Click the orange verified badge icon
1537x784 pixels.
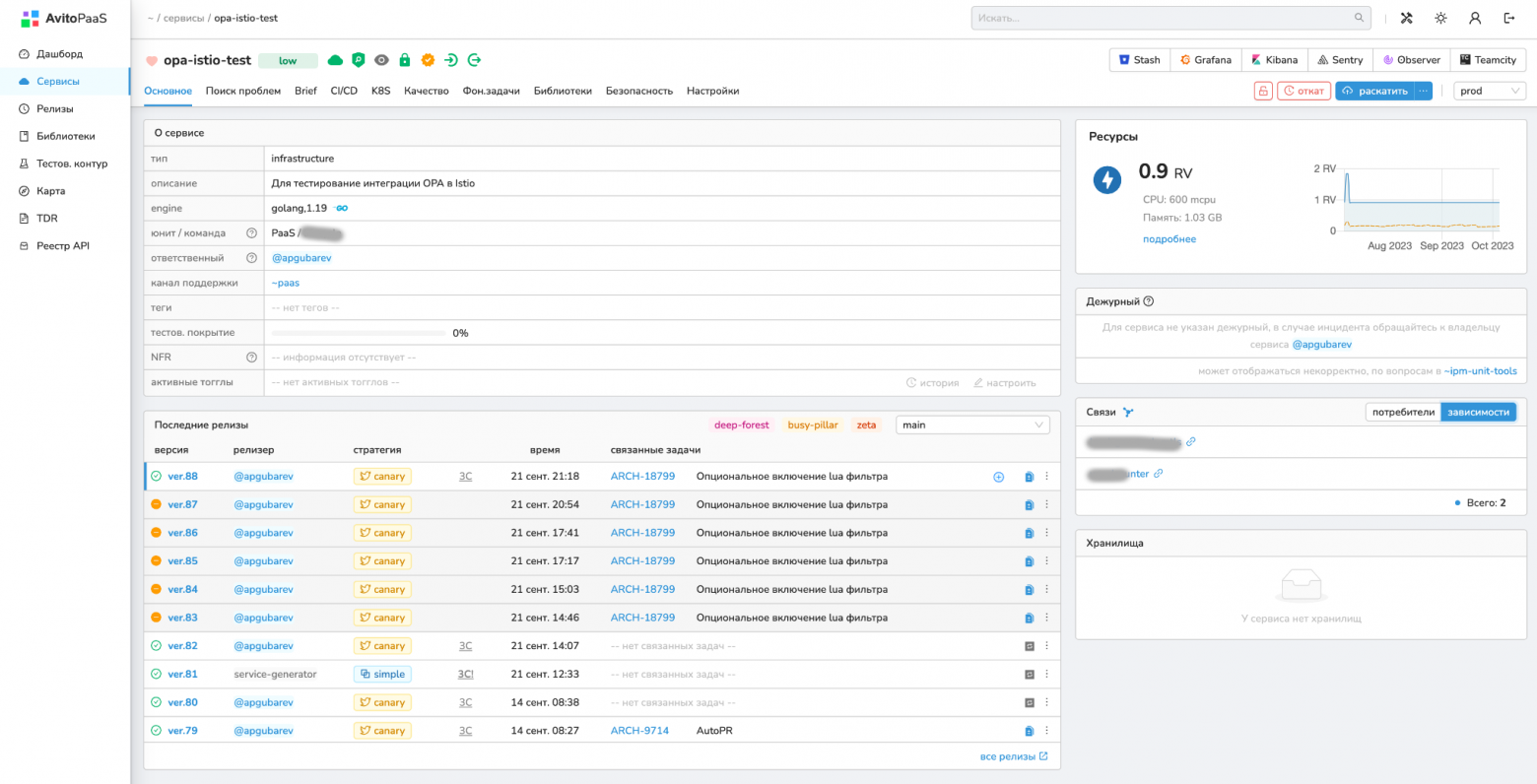(428, 60)
